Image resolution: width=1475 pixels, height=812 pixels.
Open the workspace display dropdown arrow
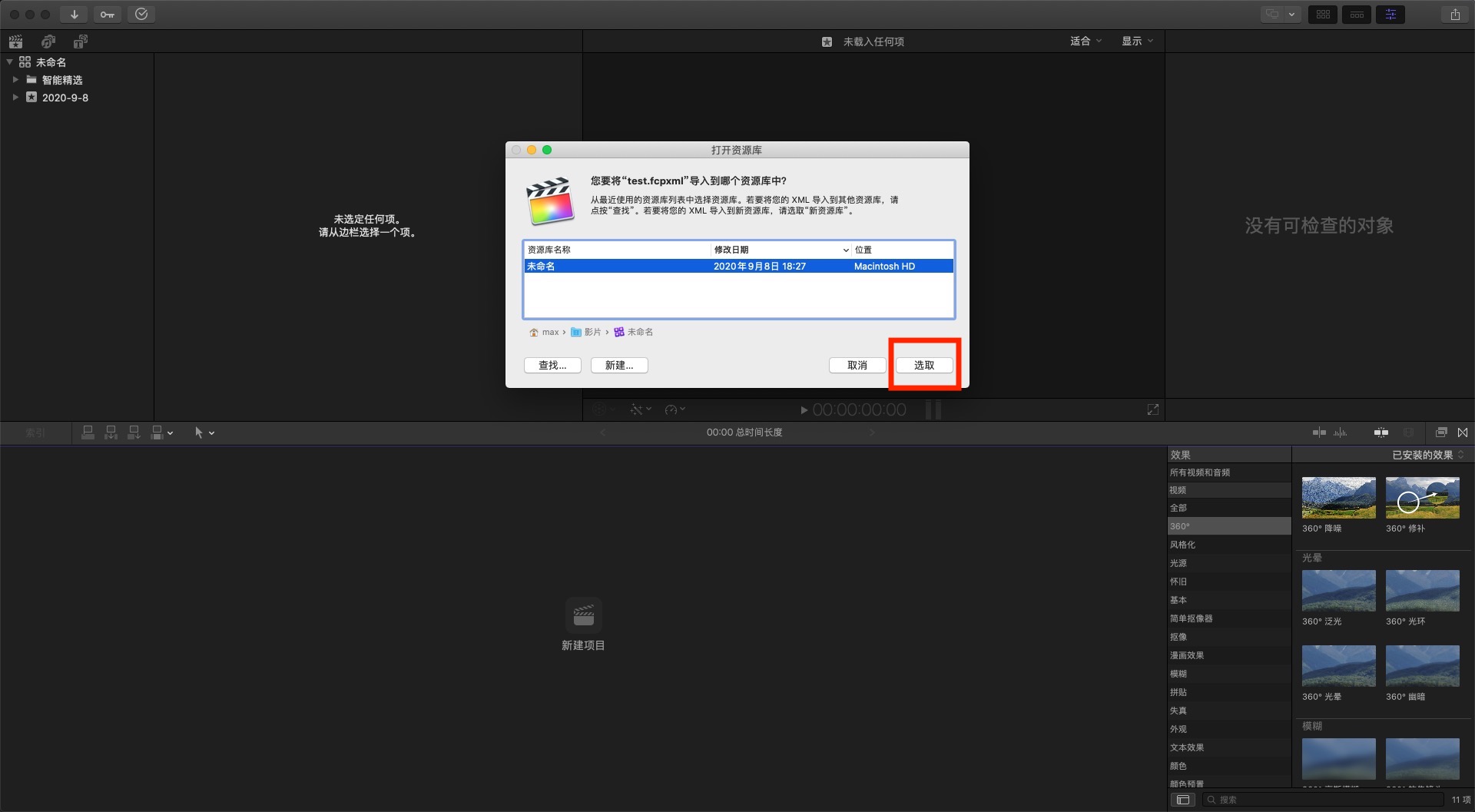tap(1292, 14)
